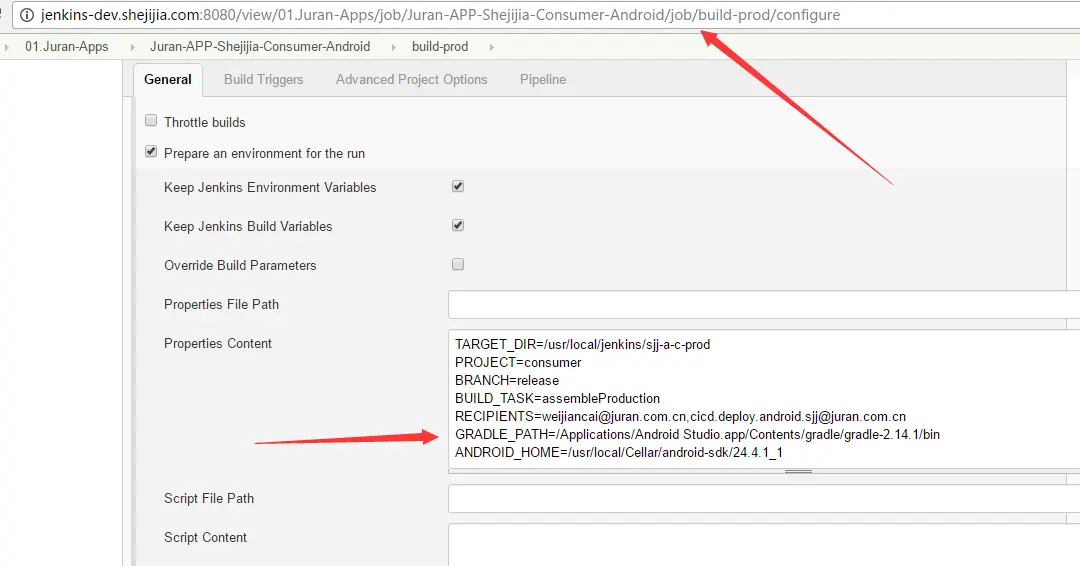Click inside the Script Content textarea
This screenshot has height=566, width=1080.
764,545
